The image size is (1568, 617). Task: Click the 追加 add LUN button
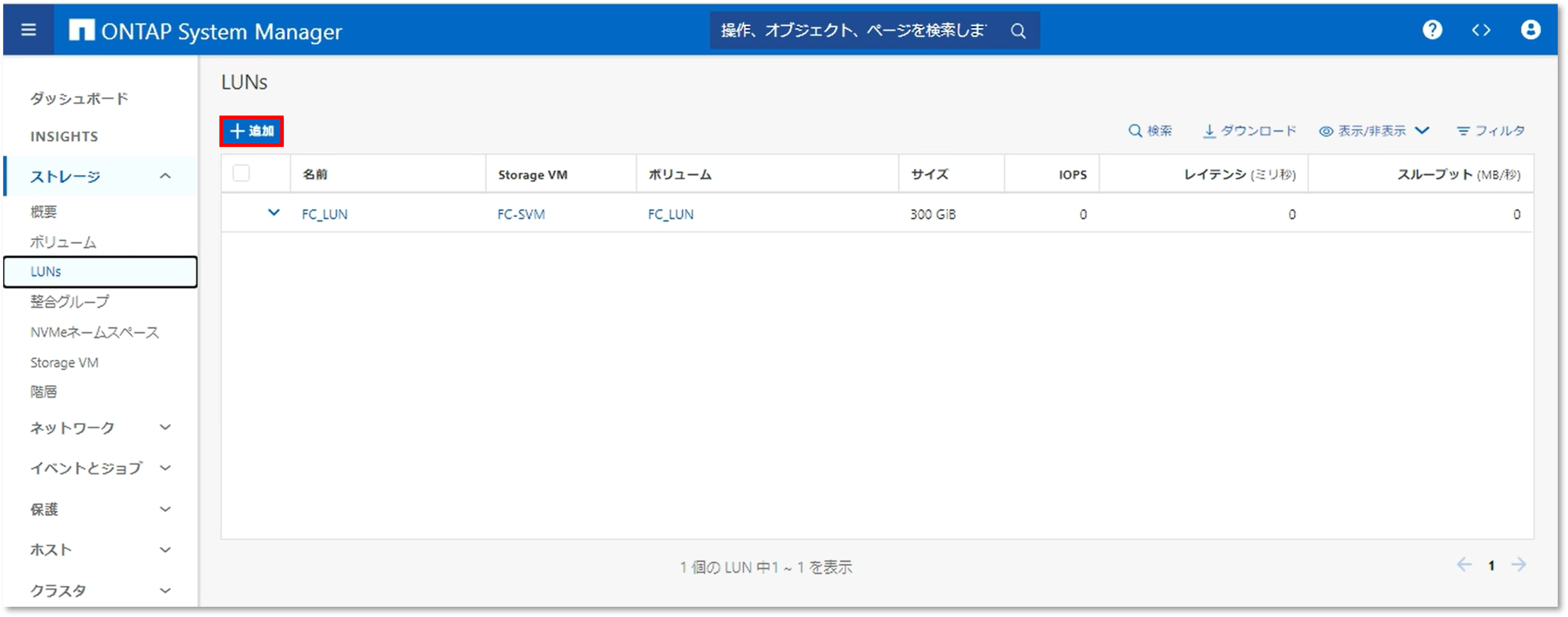252,131
